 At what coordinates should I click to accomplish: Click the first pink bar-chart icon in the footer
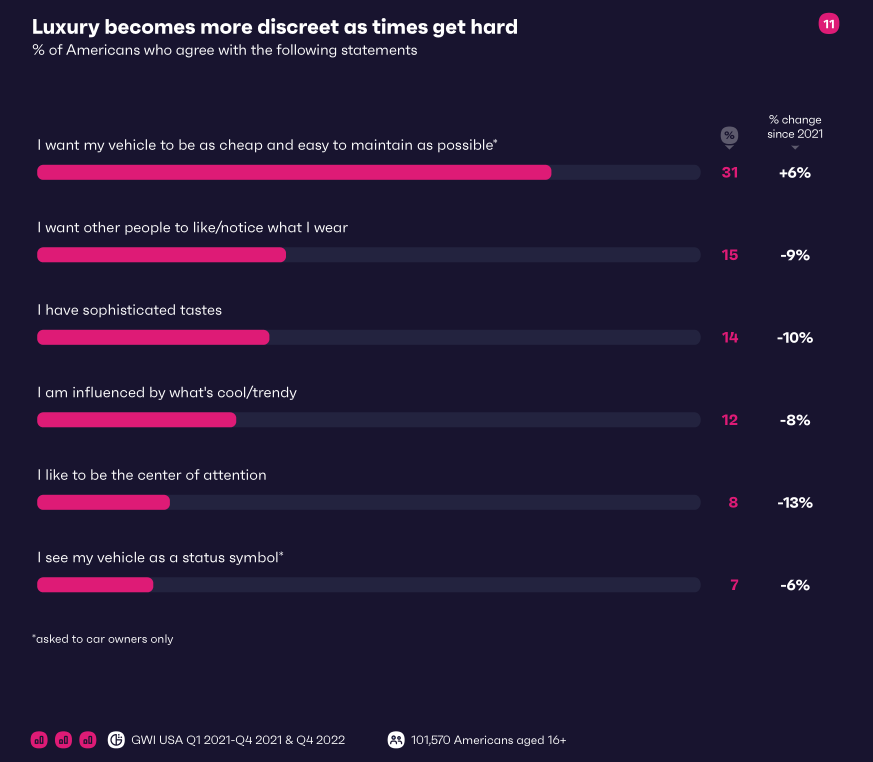pos(39,740)
